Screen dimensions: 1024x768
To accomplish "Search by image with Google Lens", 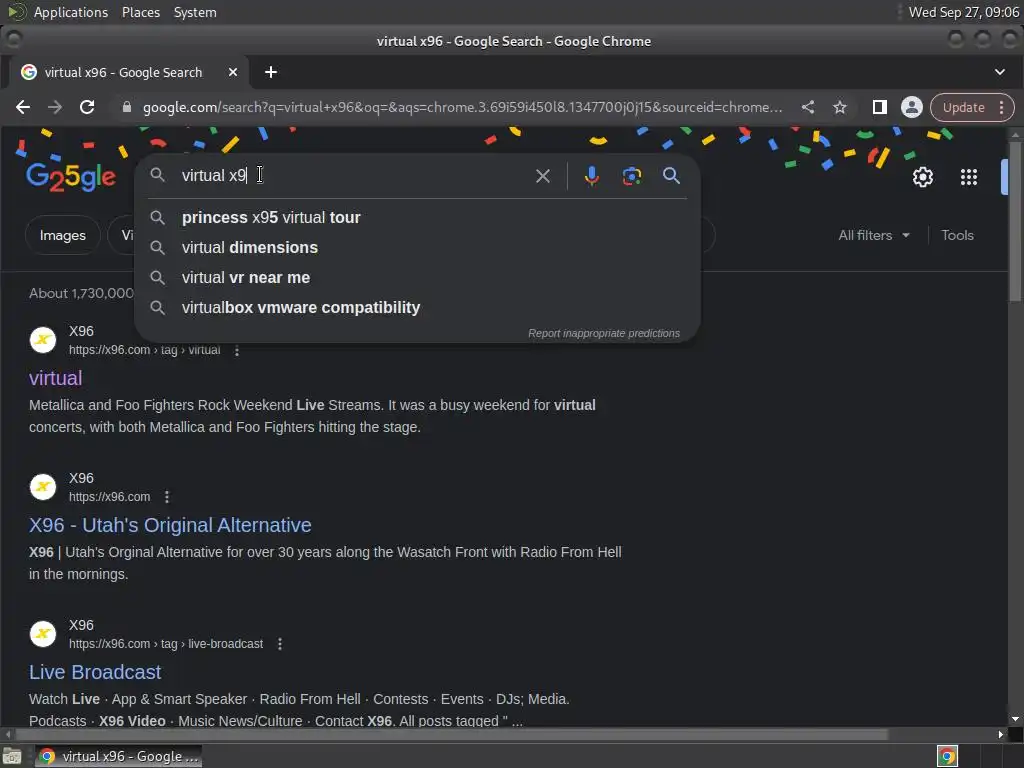I will (x=632, y=176).
